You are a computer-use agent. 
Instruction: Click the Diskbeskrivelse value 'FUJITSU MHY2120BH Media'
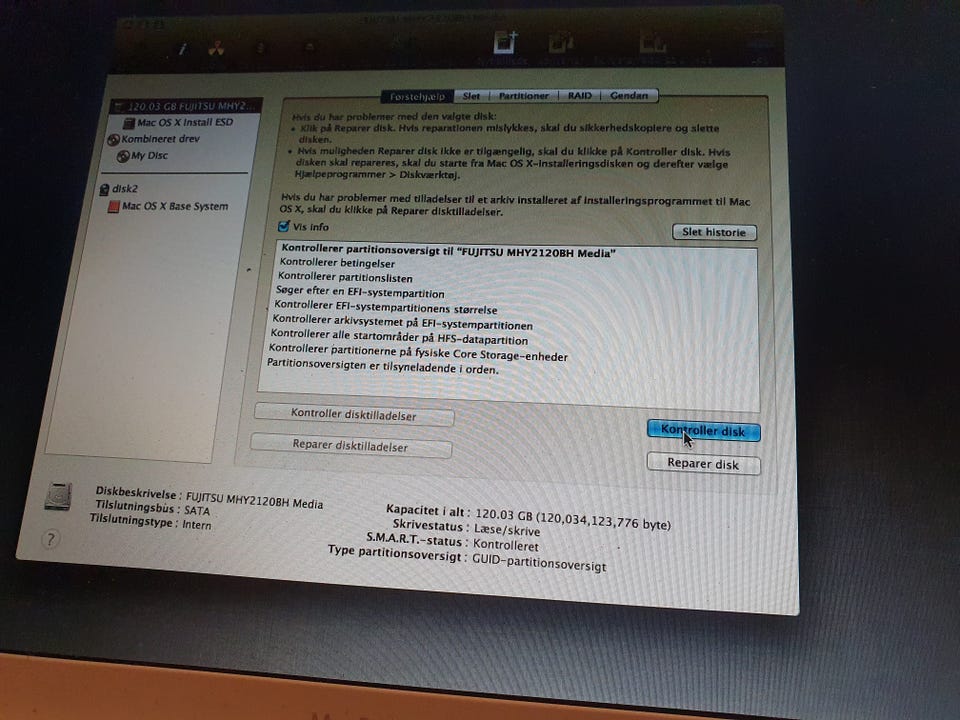[x=254, y=500]
